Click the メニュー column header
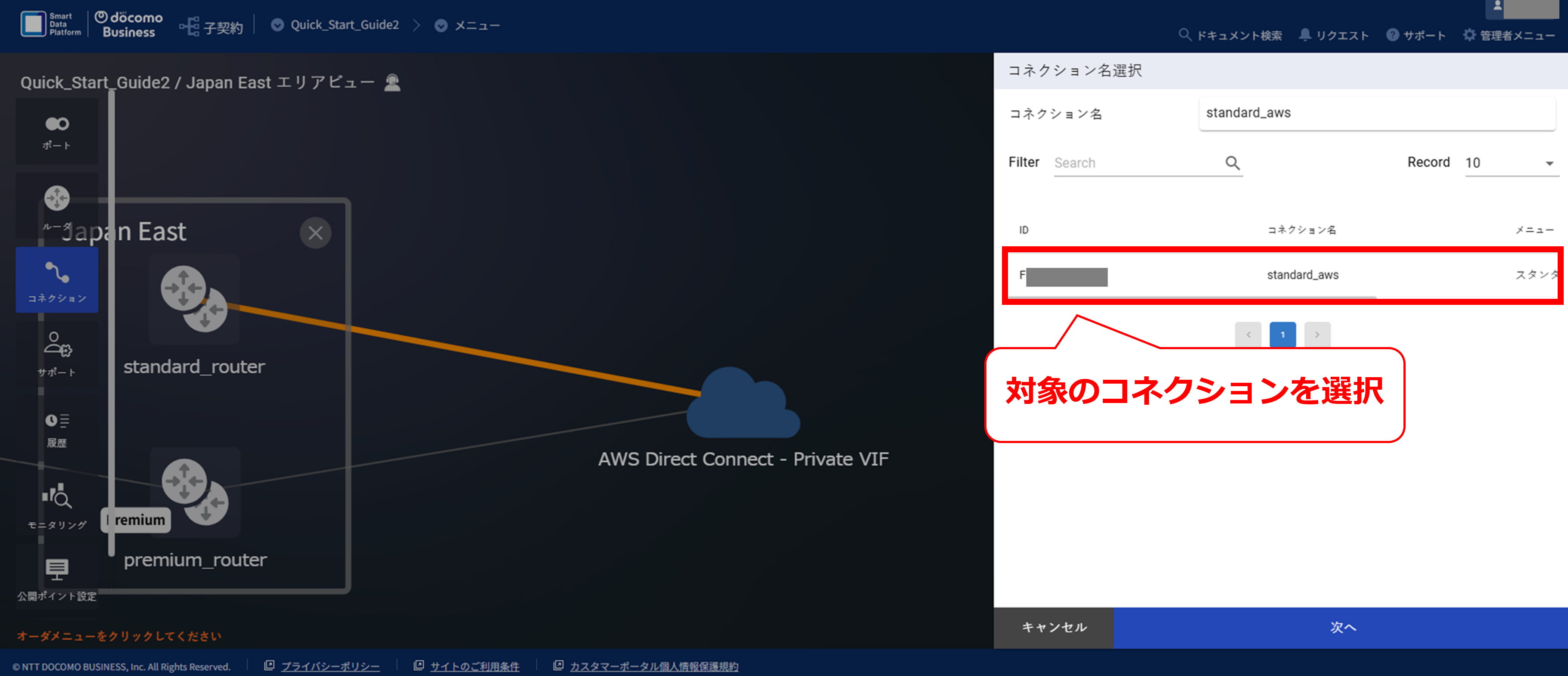The height and width of the screenshot is (676, 1568). [1534, 229]
